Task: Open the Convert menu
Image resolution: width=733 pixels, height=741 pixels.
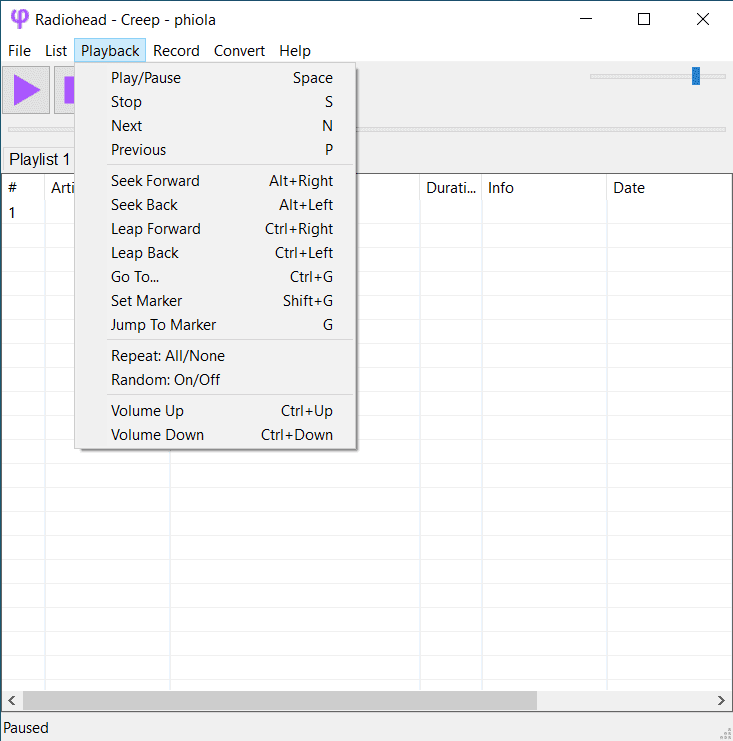Action: (239, 51)
